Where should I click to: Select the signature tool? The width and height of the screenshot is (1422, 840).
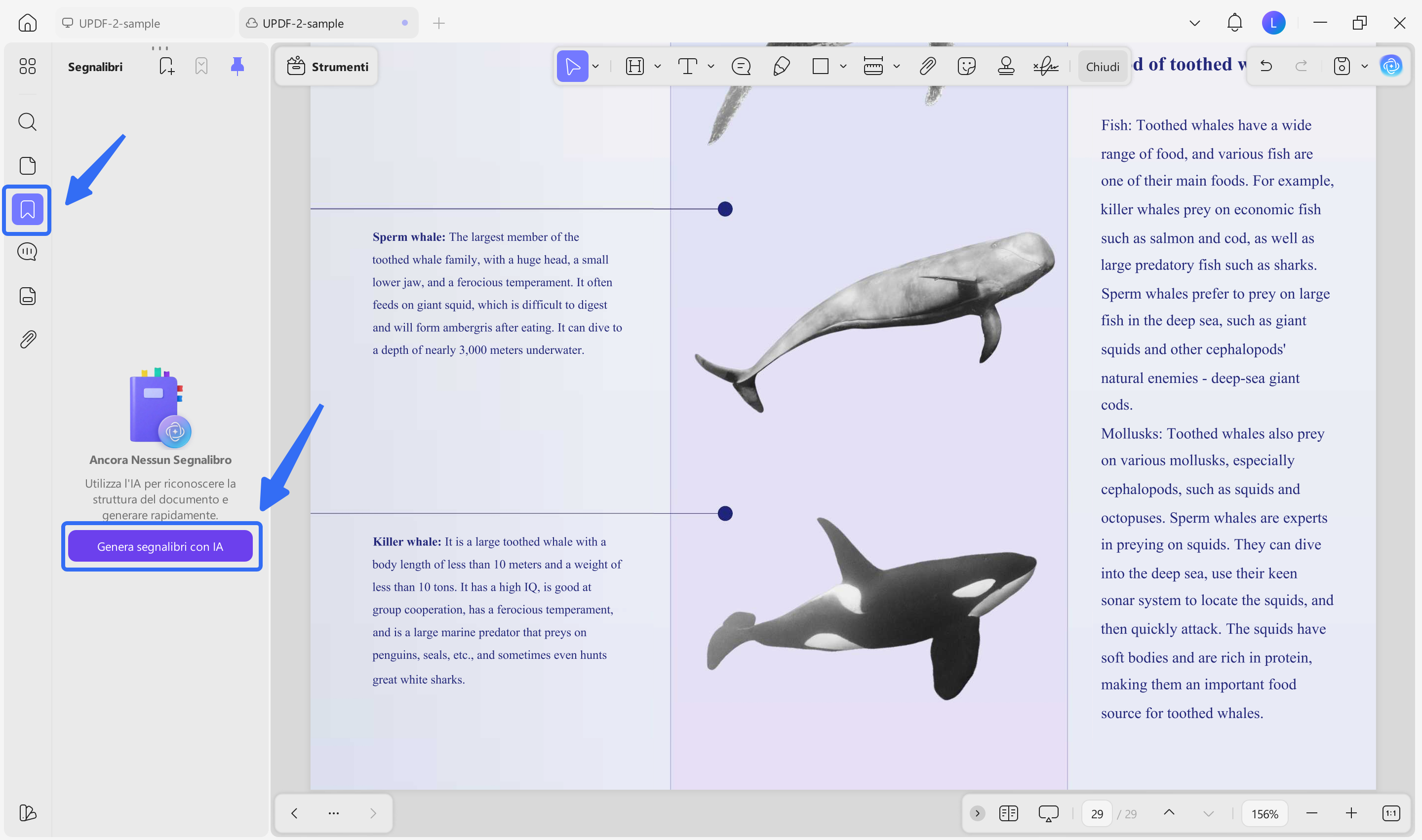[1045, 66]
